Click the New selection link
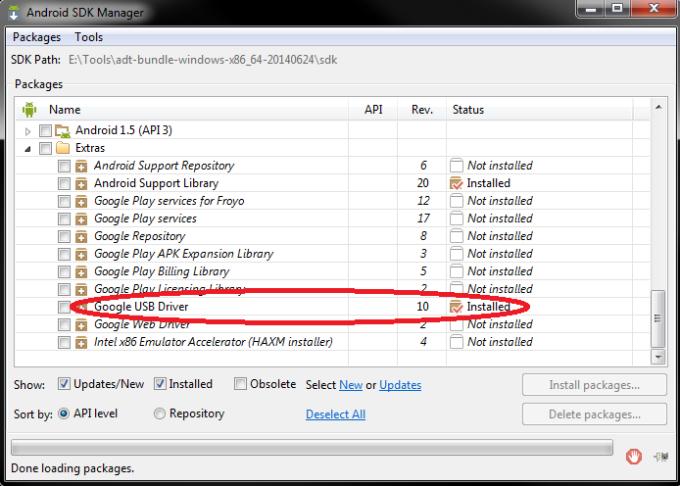This screenshot has width=680, height=486. [350, 385]
